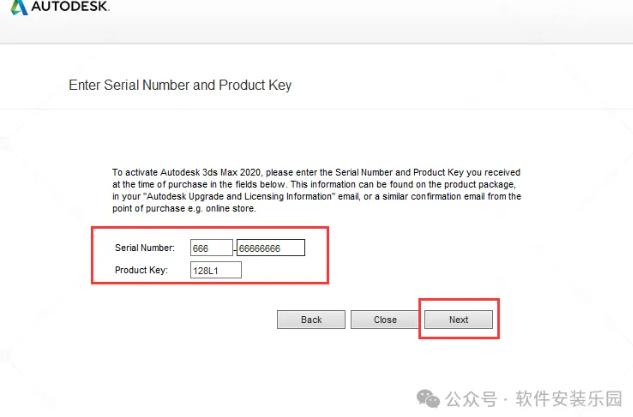The height and width of the screenshot is (417, 633).
Task: Focus the first Serial Number field containing 666
Action: pyautogui.click(x=211, y=248)
